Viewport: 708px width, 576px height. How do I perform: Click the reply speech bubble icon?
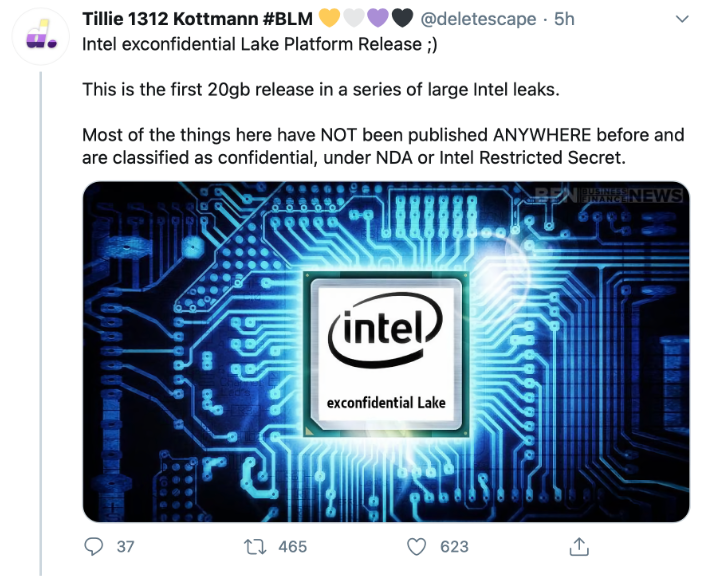tap(93, 547)
